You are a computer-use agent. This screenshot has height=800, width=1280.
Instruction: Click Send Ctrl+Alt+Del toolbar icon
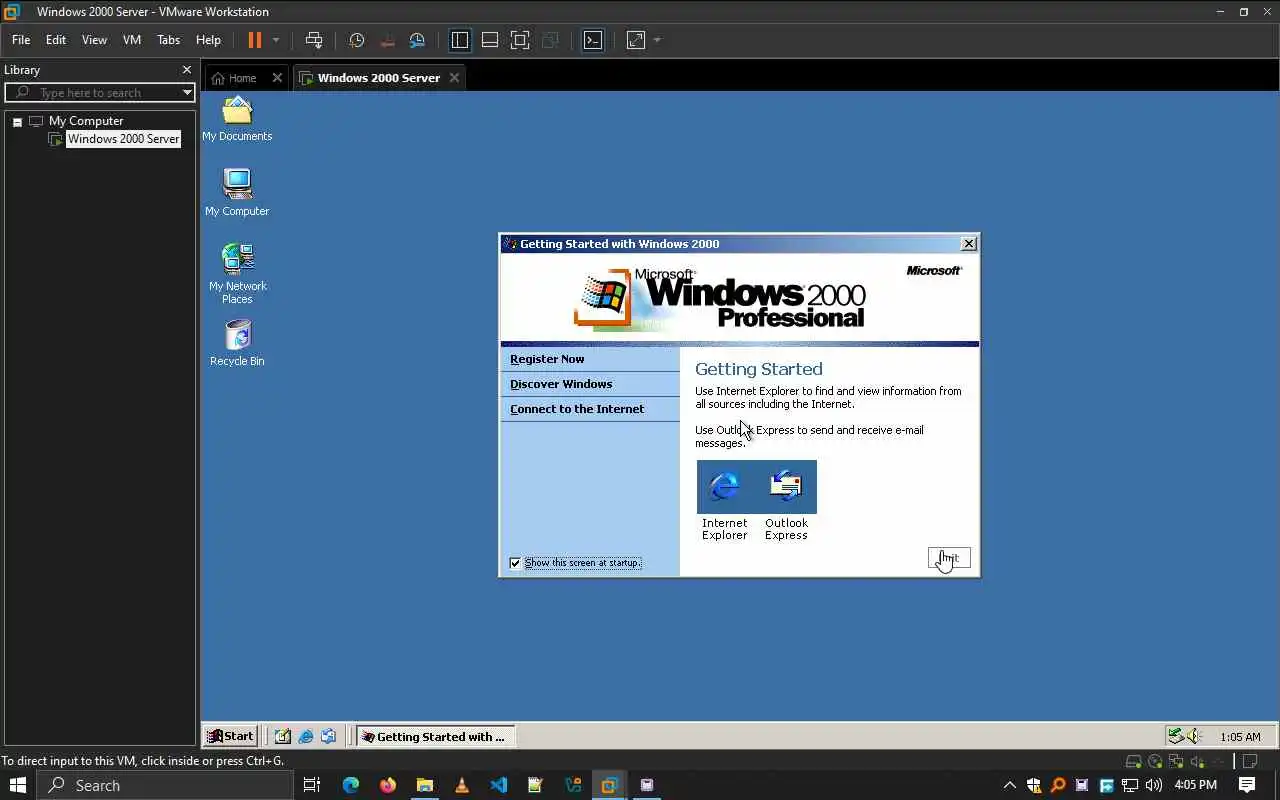(x=314, y=40)
